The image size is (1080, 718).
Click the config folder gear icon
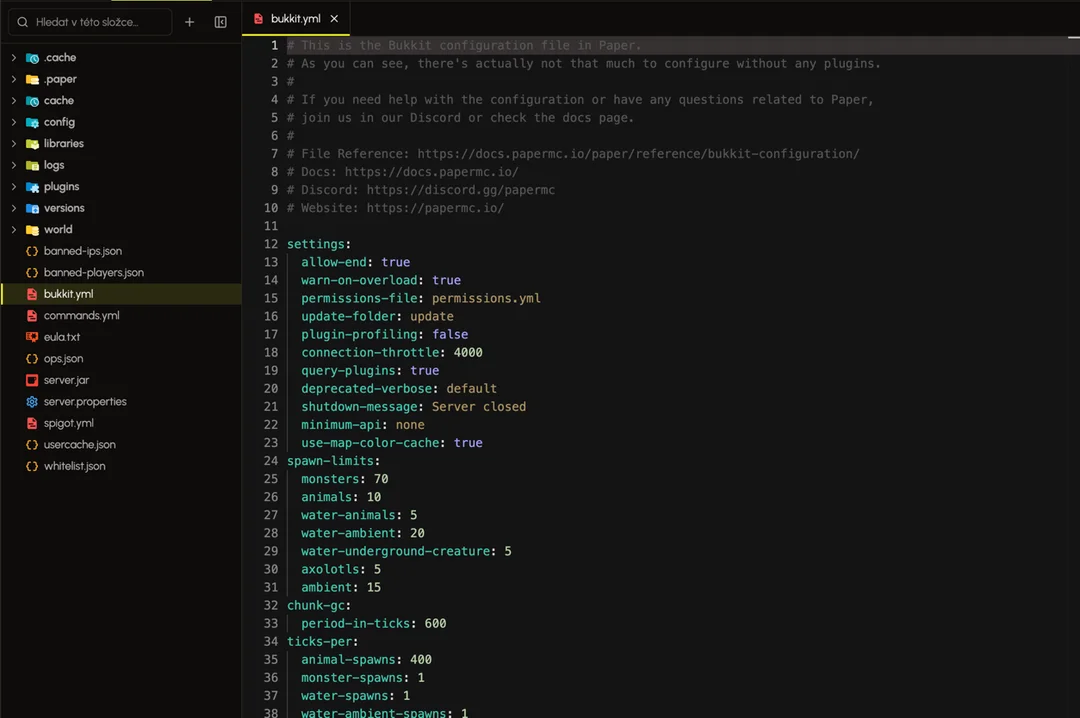click(x=32, y=122)
